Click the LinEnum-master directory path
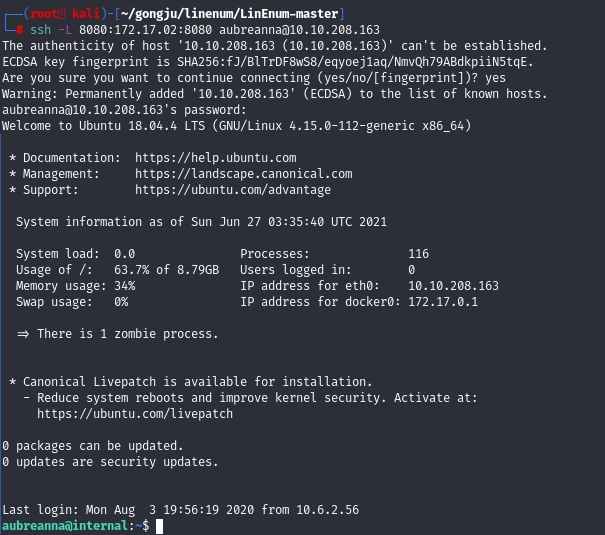 [229, 14]
